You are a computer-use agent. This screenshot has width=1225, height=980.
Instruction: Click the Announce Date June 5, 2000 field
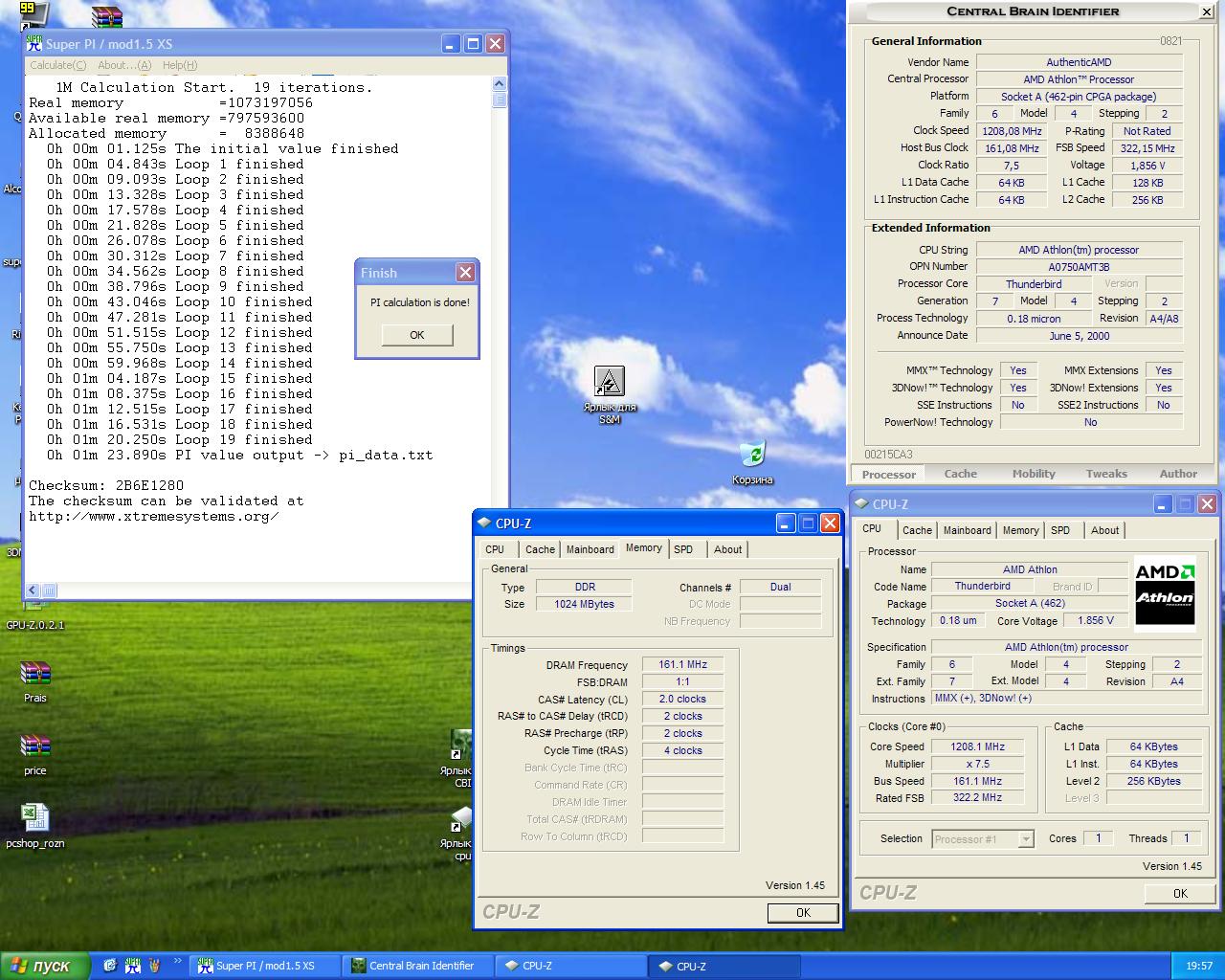(1079, 336)
